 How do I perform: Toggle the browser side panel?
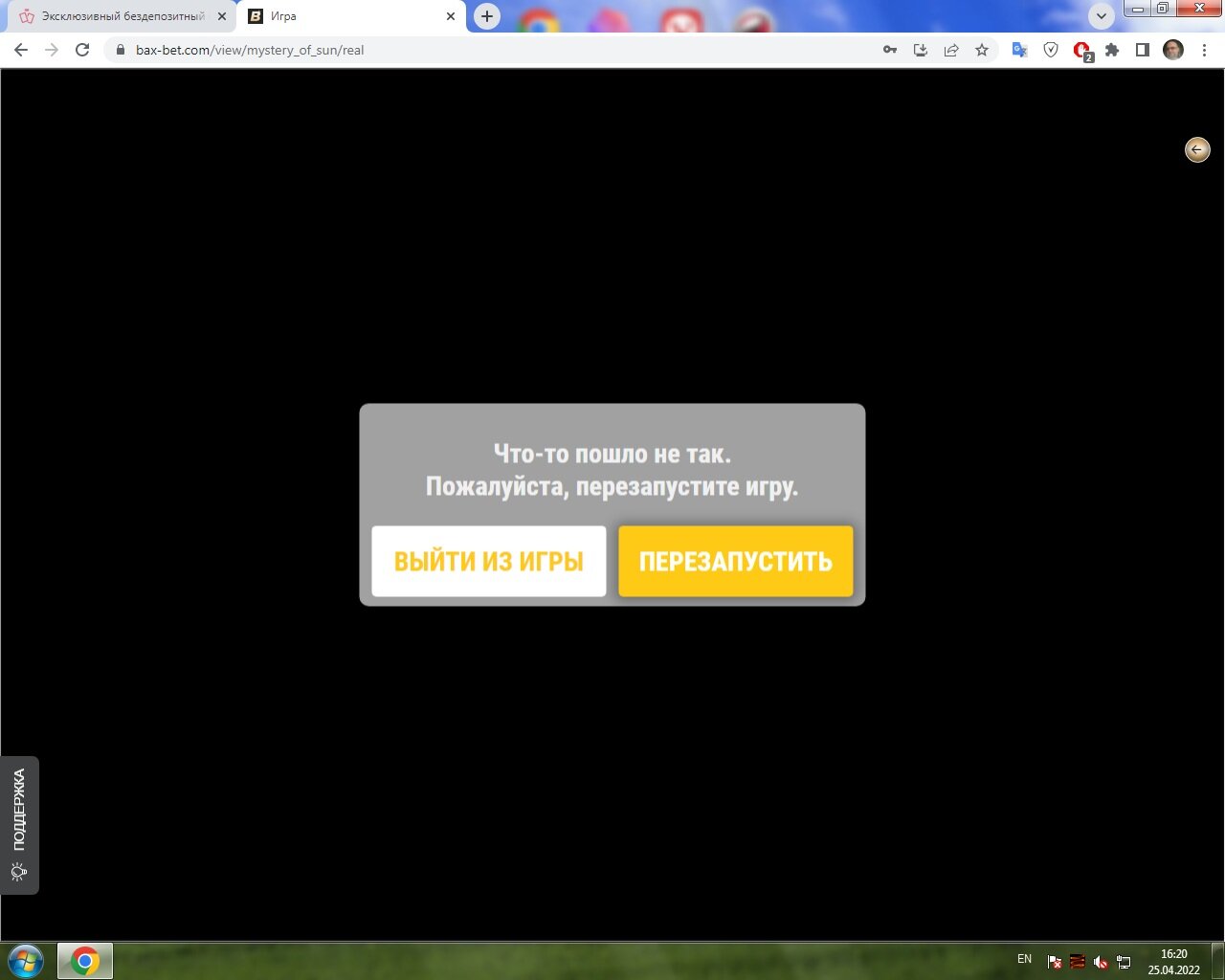click(1143, 50)
